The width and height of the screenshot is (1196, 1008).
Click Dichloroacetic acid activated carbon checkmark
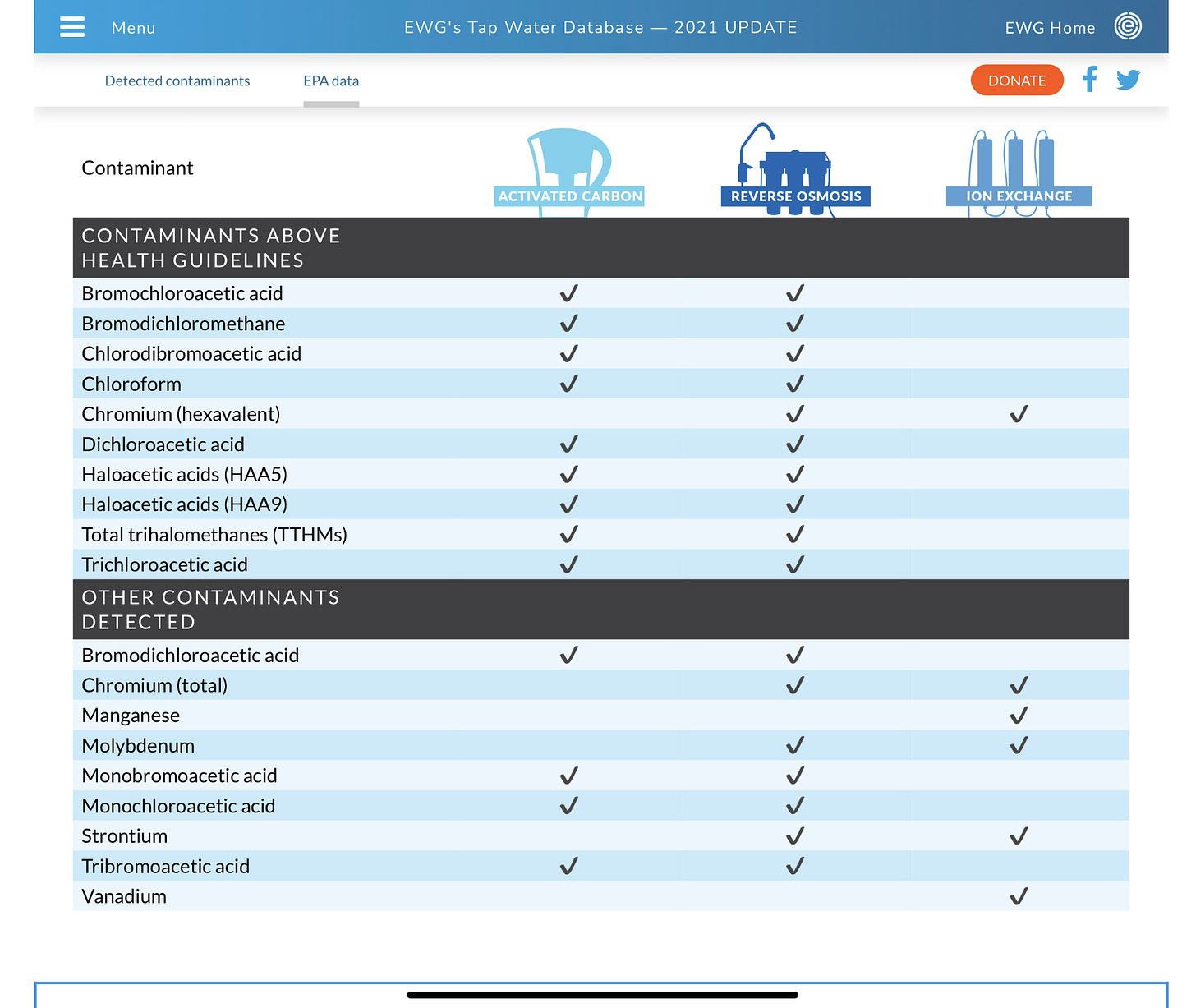(568, 444)
